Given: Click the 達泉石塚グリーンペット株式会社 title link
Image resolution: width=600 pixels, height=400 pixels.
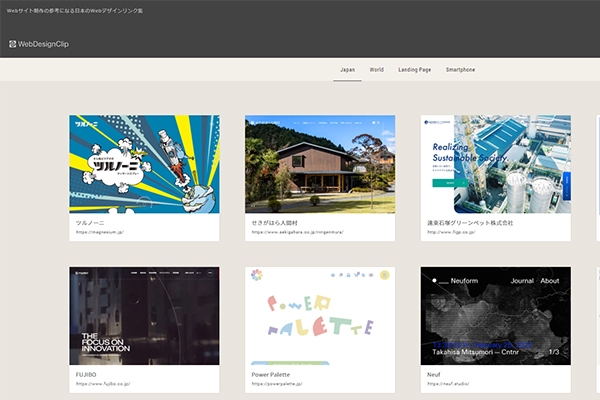Looking at the screenshot, I should pyautogui.click(x=470, y=222).
